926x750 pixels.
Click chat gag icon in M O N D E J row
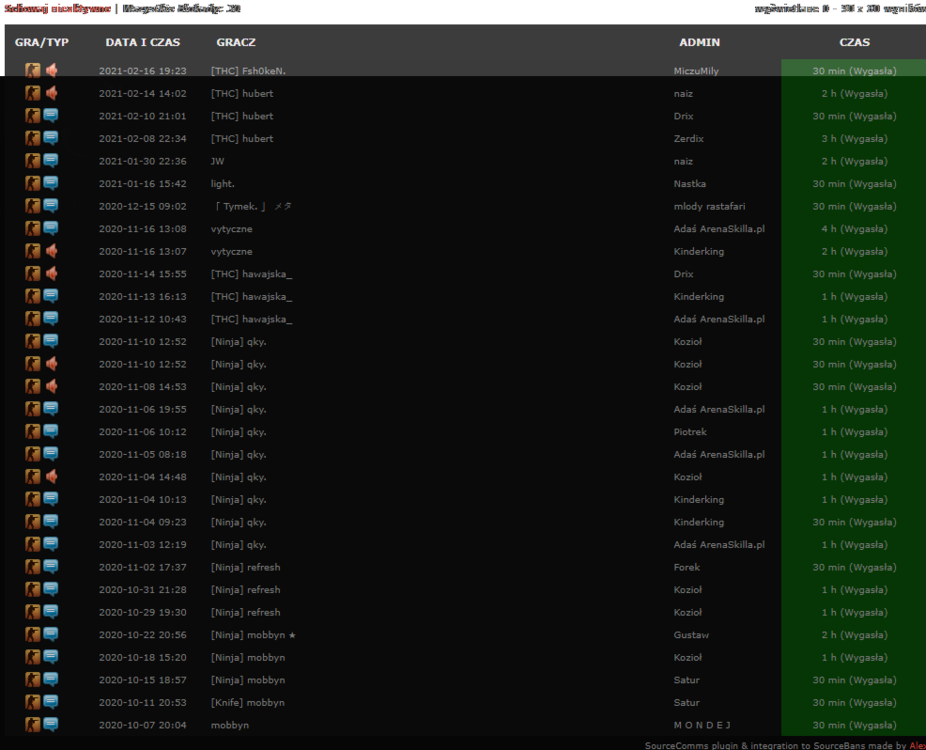pos(51,725)
